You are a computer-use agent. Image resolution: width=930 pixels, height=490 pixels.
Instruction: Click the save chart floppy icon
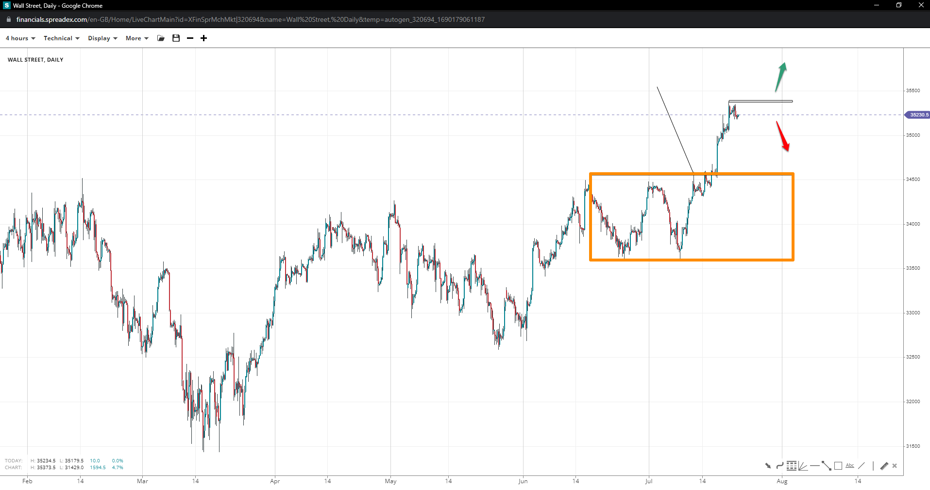[176, 38]
